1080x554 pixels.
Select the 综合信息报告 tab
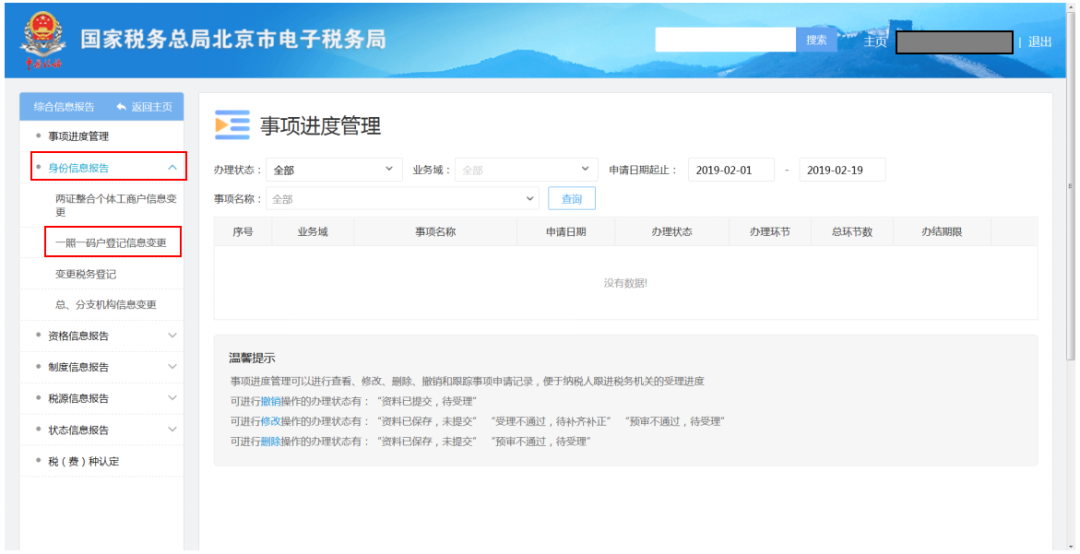coord(64,107)
